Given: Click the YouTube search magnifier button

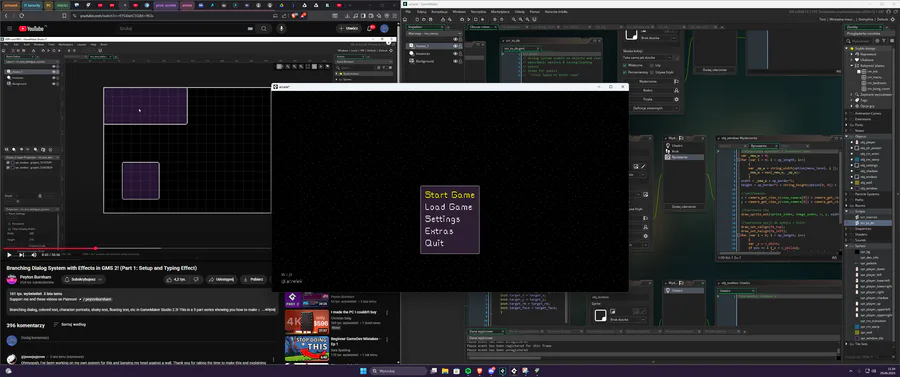Looking at the screenshot, I should [x=264, y=29].
